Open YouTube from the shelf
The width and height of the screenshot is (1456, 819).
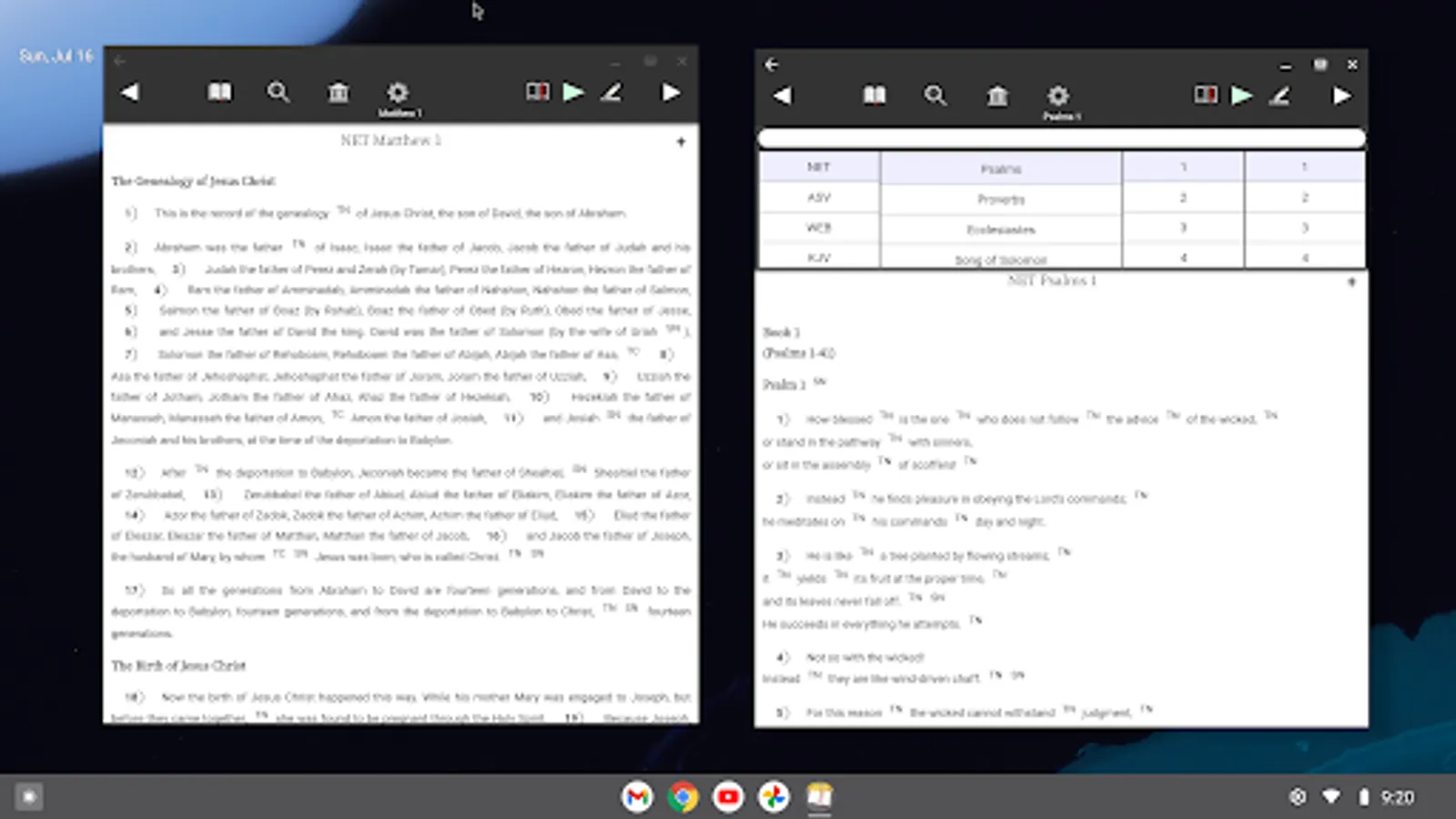pyautogui.click(x=728, y=797)
